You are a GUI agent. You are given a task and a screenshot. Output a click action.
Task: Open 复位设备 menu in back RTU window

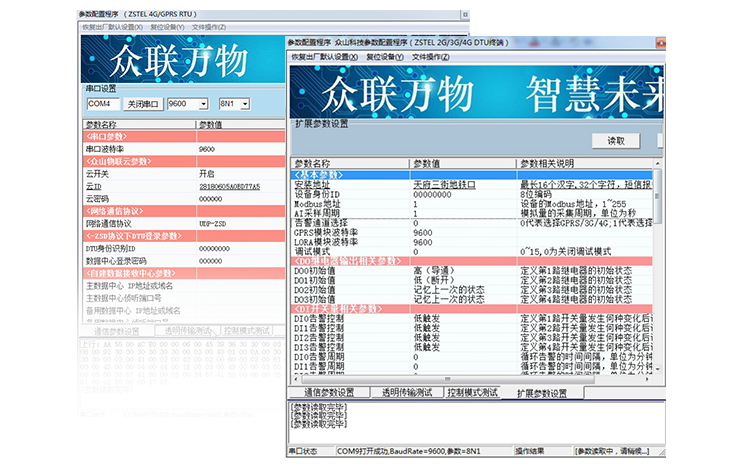167,27
